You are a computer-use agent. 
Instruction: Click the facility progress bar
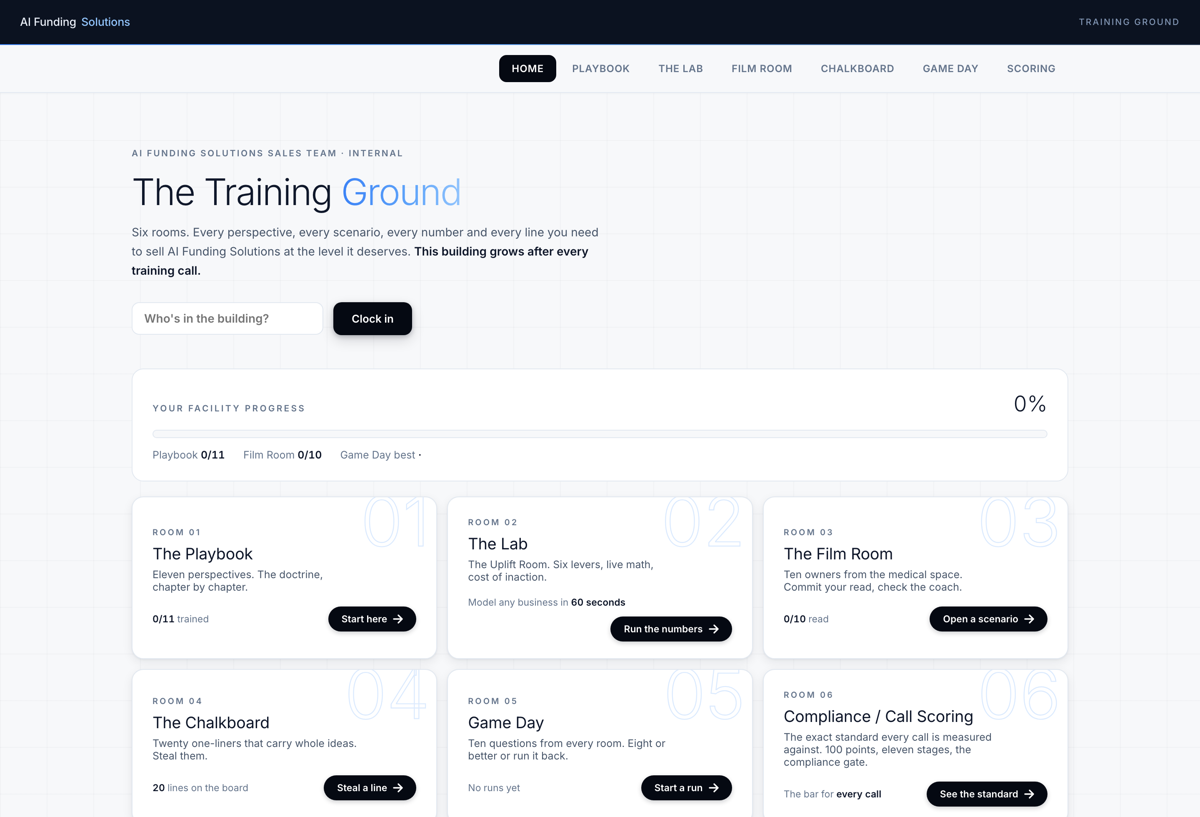pyautogui.click(x=600, y=434)
